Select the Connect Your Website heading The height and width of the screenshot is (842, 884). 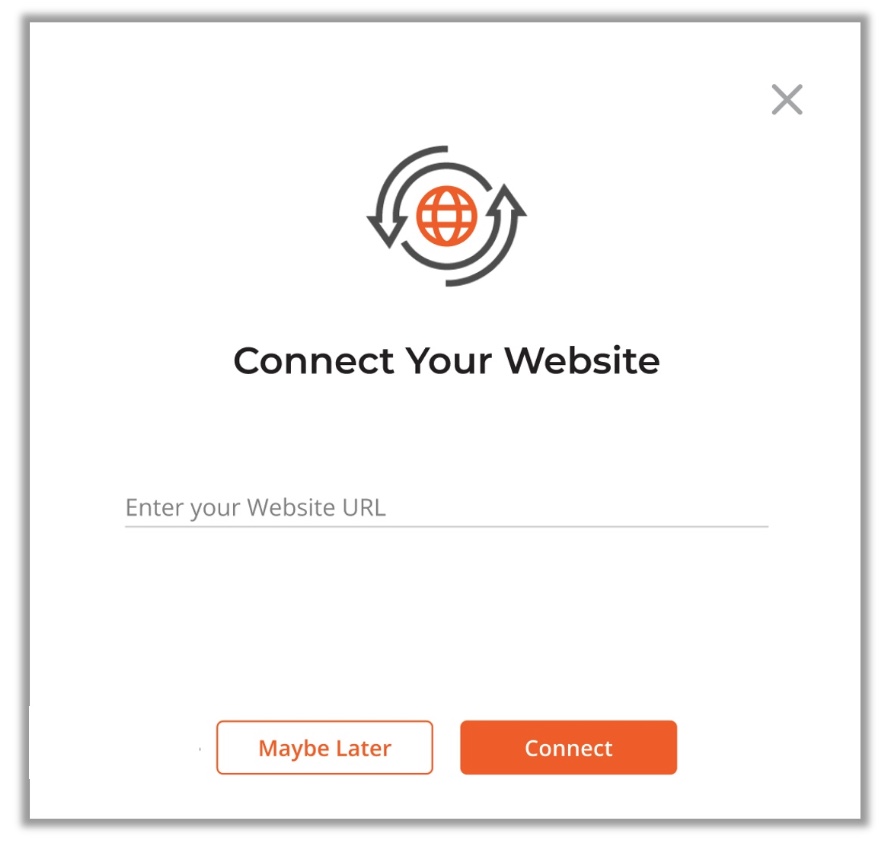click(447, 361)
